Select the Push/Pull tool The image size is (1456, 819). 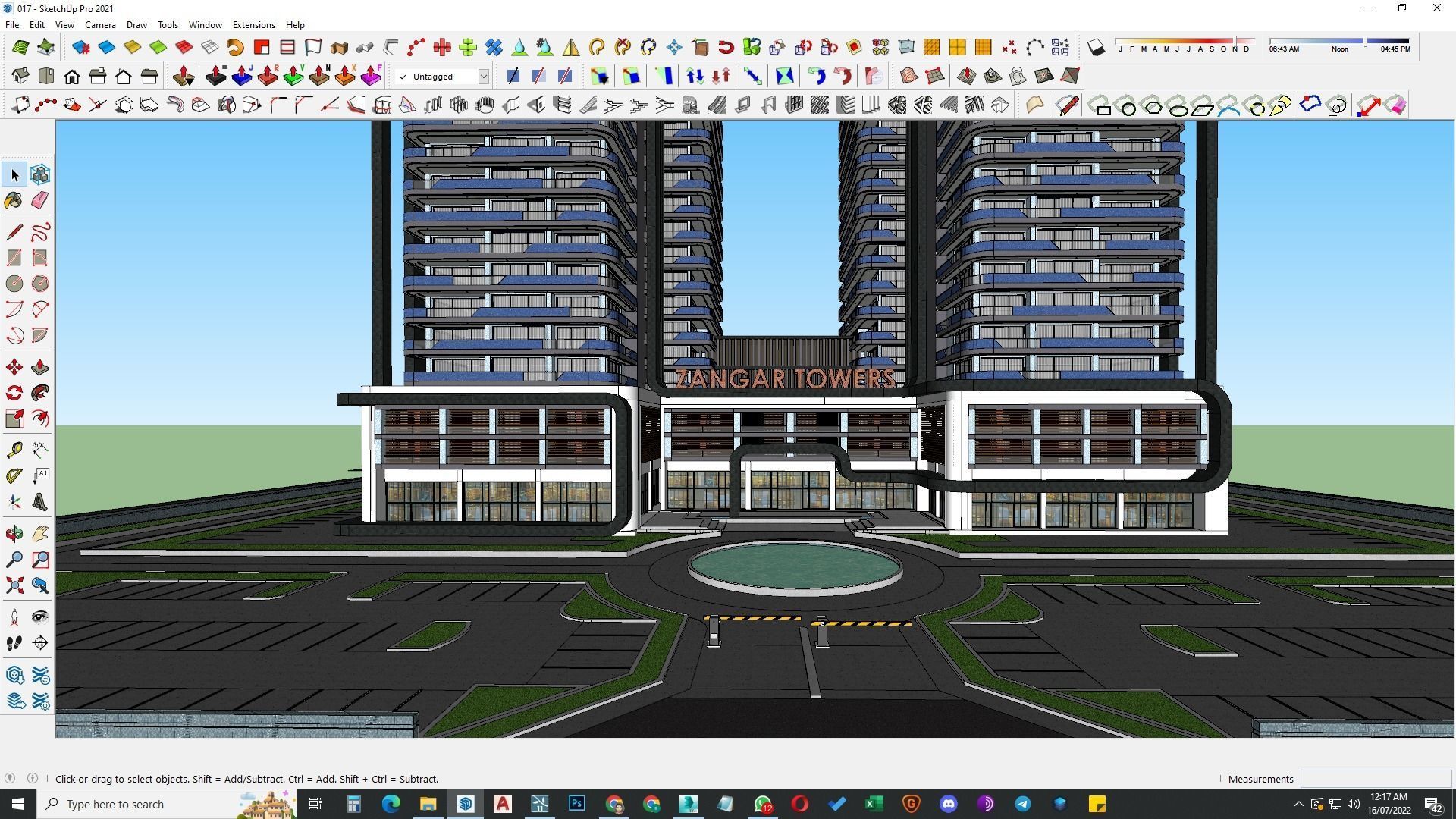pos(40,368)
